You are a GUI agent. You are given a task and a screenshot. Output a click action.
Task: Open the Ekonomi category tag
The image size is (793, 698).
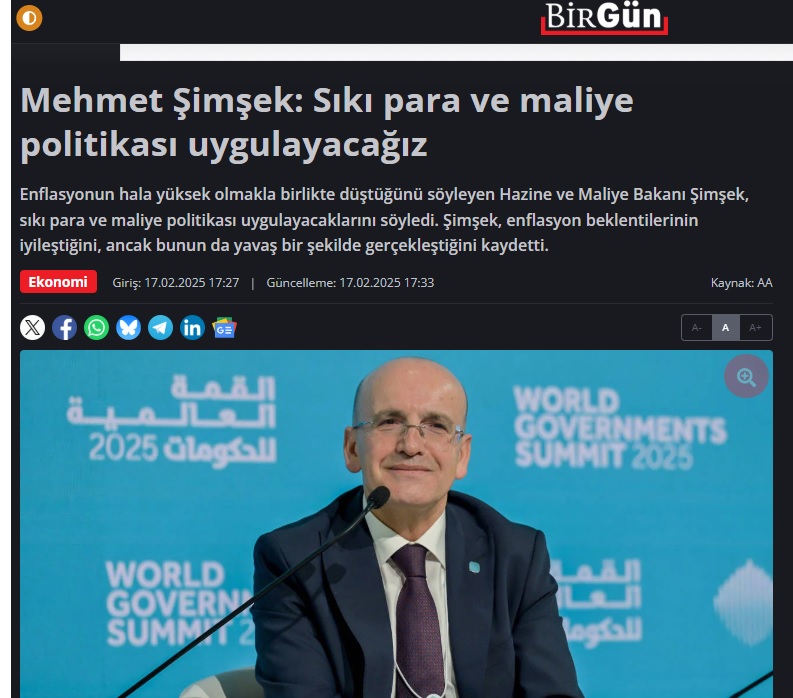point(58,282)
